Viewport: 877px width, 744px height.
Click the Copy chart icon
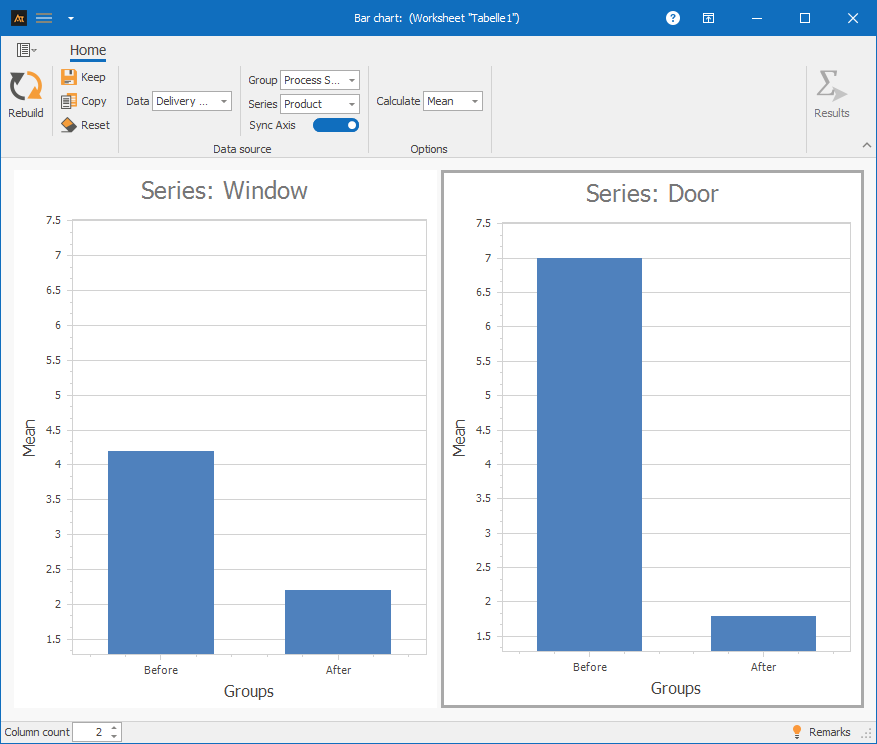point(69,101)
